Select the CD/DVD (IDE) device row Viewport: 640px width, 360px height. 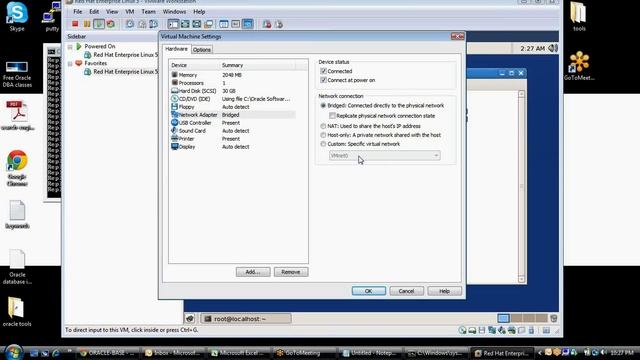click(x=233, y=99)
